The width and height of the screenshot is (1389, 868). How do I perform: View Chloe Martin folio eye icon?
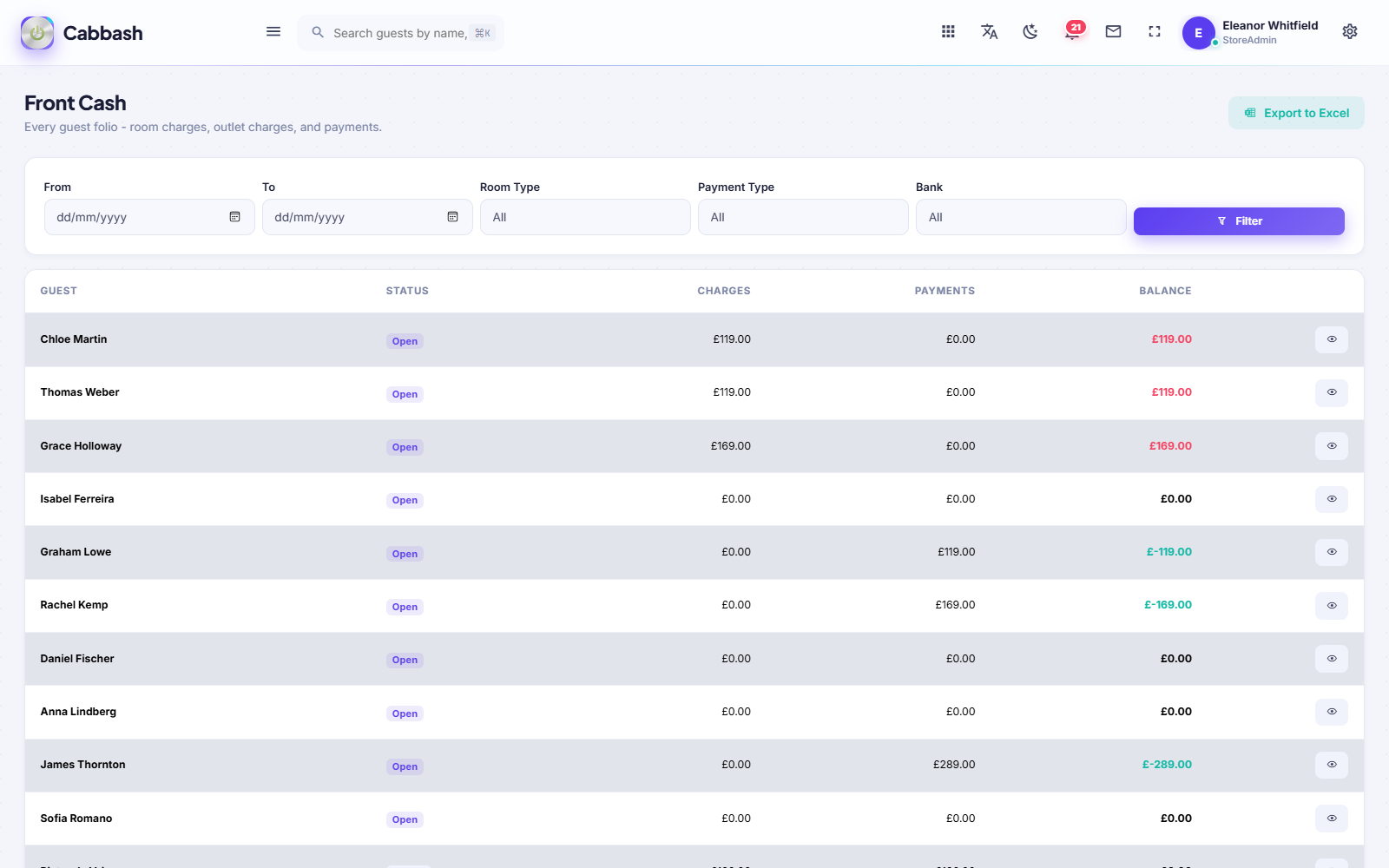point(1332,339)
